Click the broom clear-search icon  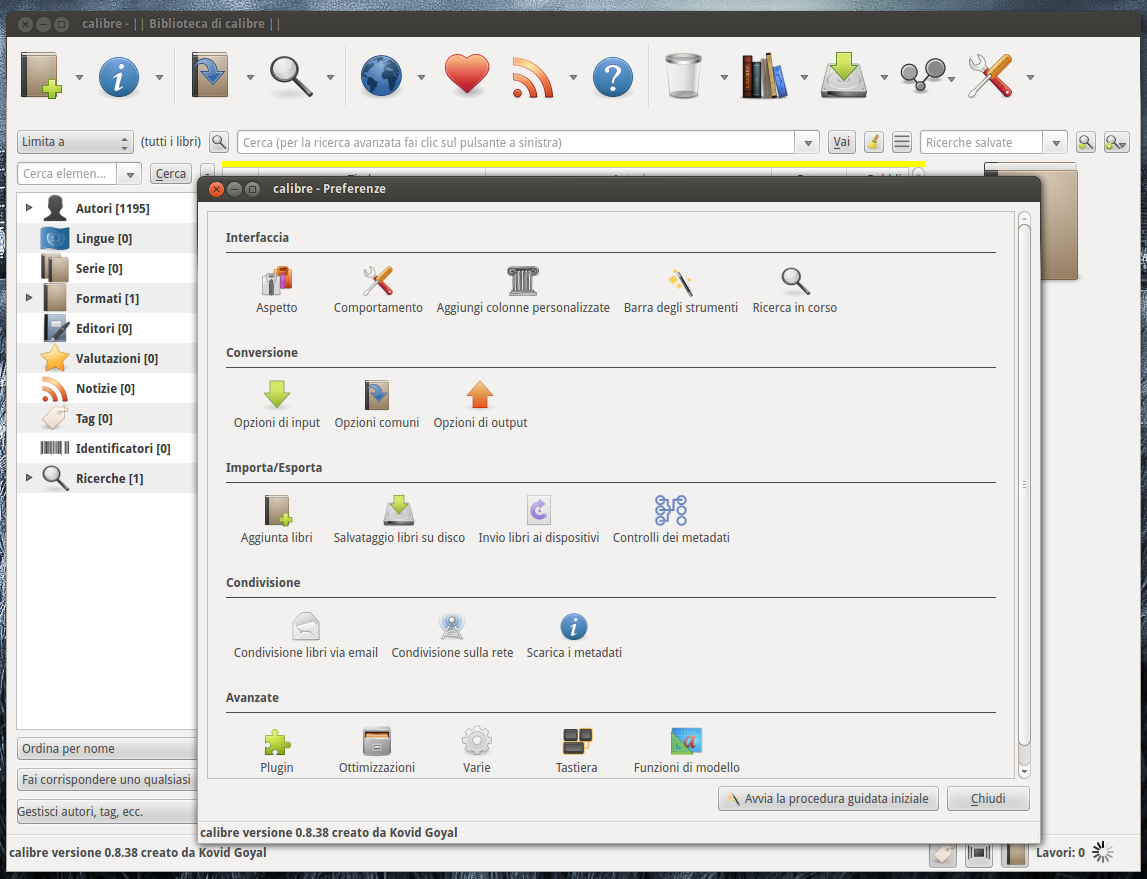[x=873, y=142]
